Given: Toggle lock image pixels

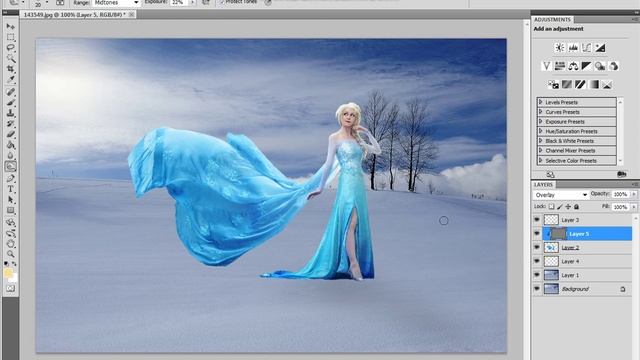Looking at the screenshot, I should 560,207.
